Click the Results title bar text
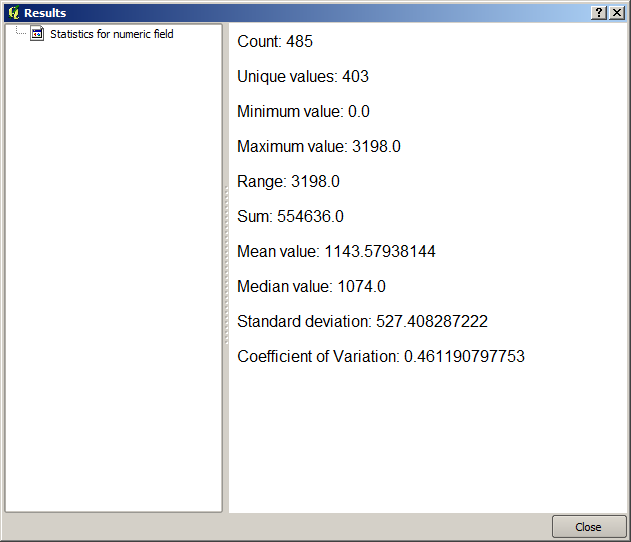 pyautogui.click(x=45, y=12)
